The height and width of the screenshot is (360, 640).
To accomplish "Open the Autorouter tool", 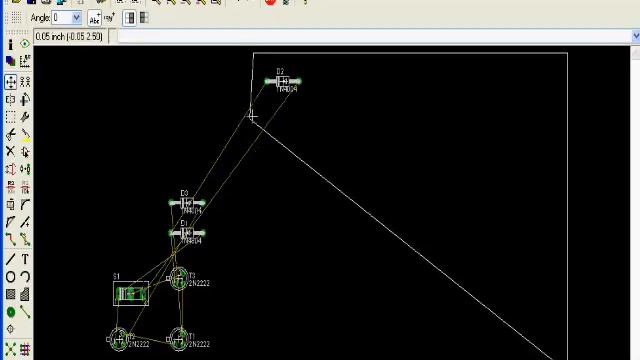I will coord(25,349).
